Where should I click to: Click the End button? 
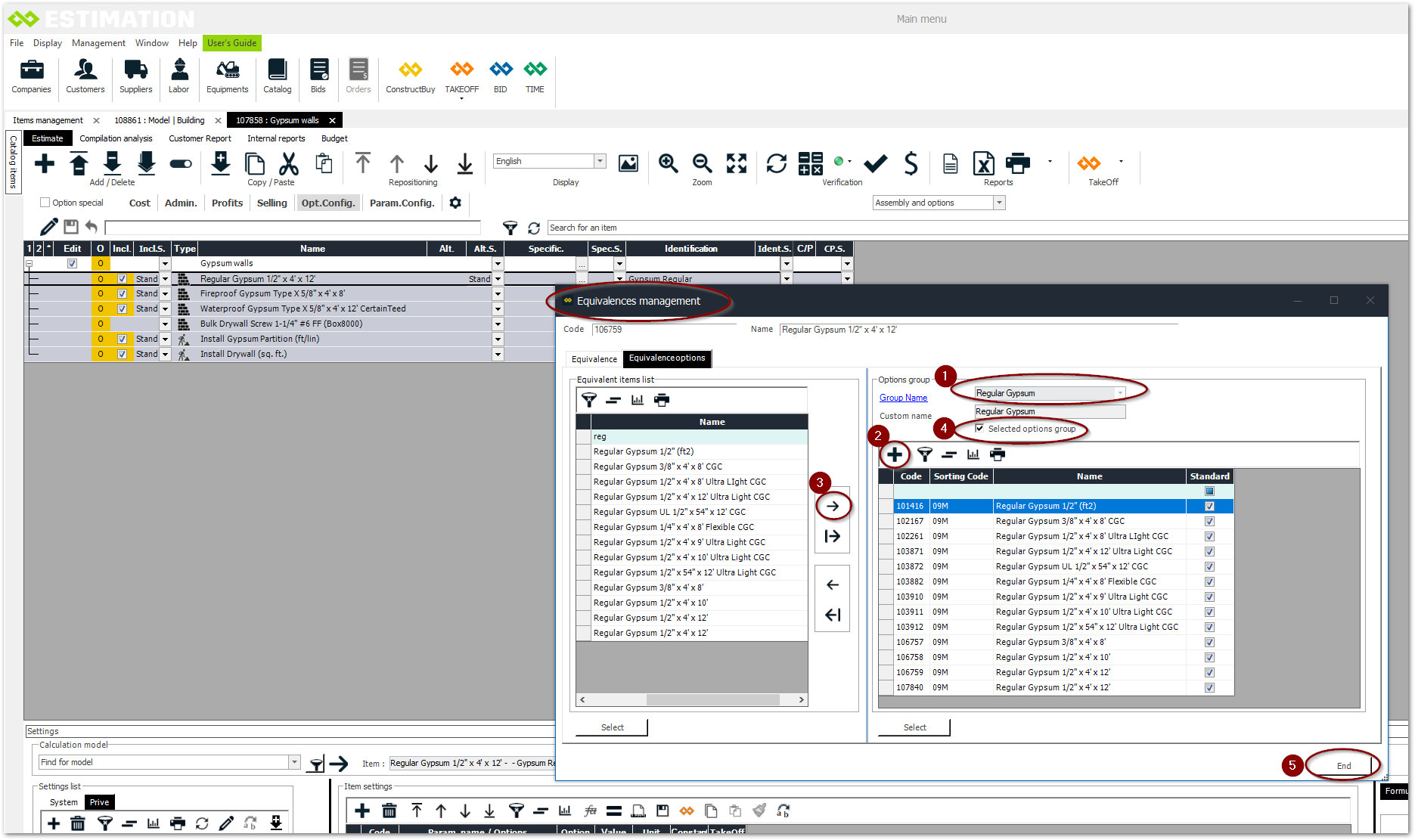pyautogui.click(x=1343, y=766)
